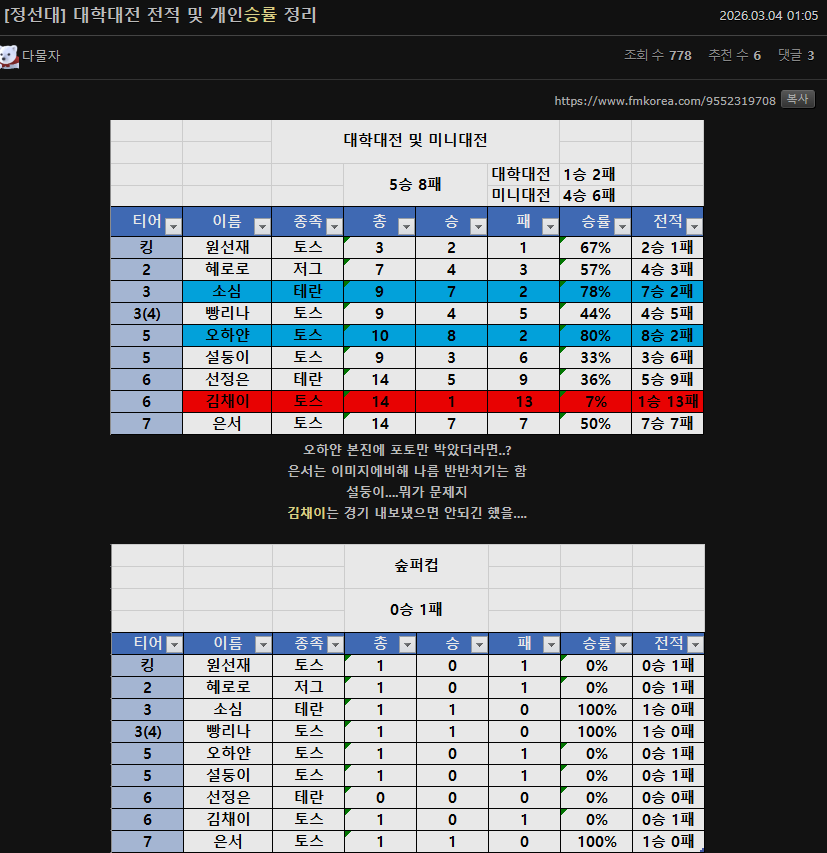Open 총 filter dropdown in 슈퍼컵 table

click(407, 645)
